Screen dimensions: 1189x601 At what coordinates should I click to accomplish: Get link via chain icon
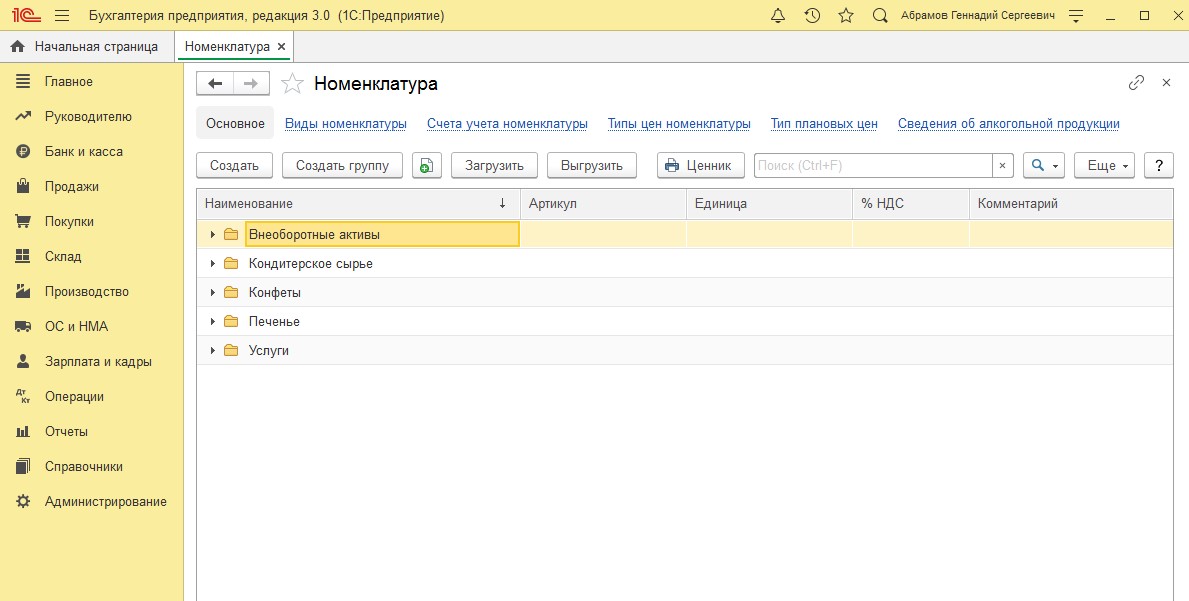[x=1136, y=83]
